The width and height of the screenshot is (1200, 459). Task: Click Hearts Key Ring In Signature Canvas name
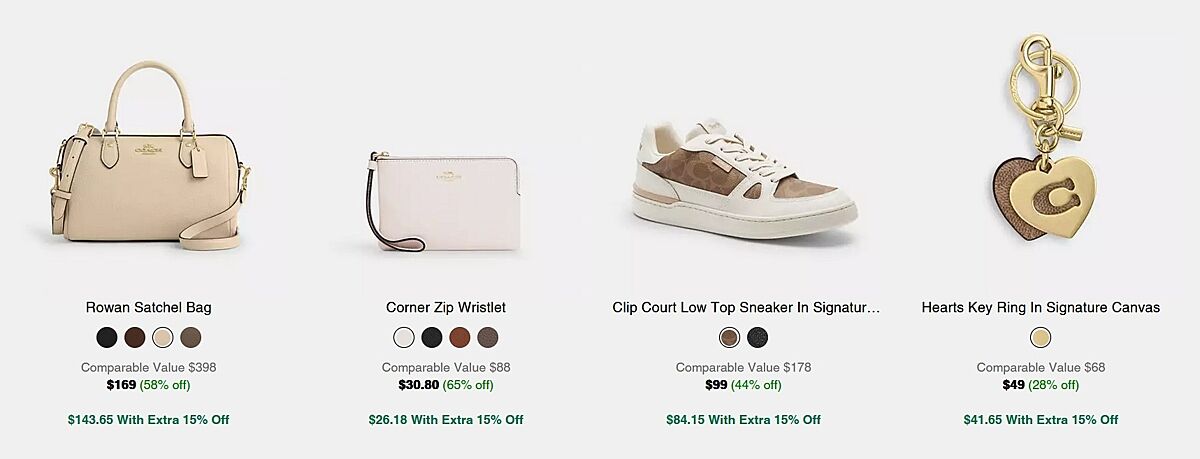coord(1041,308)
